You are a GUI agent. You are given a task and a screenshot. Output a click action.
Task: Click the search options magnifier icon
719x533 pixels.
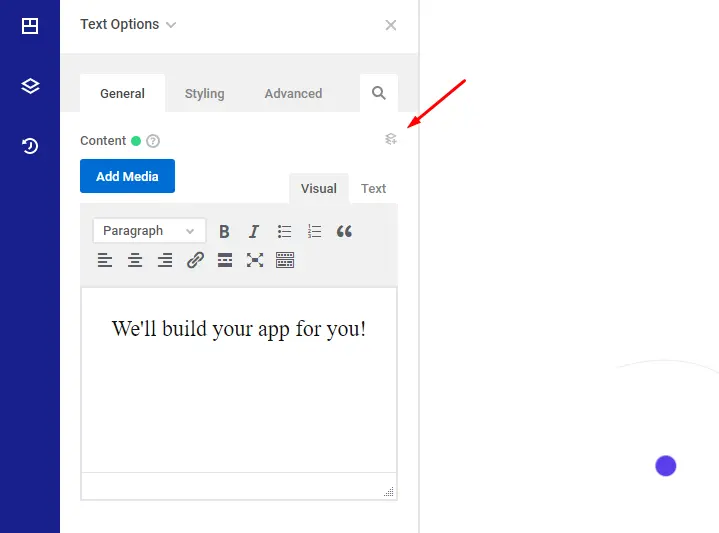tap(379, 93)
